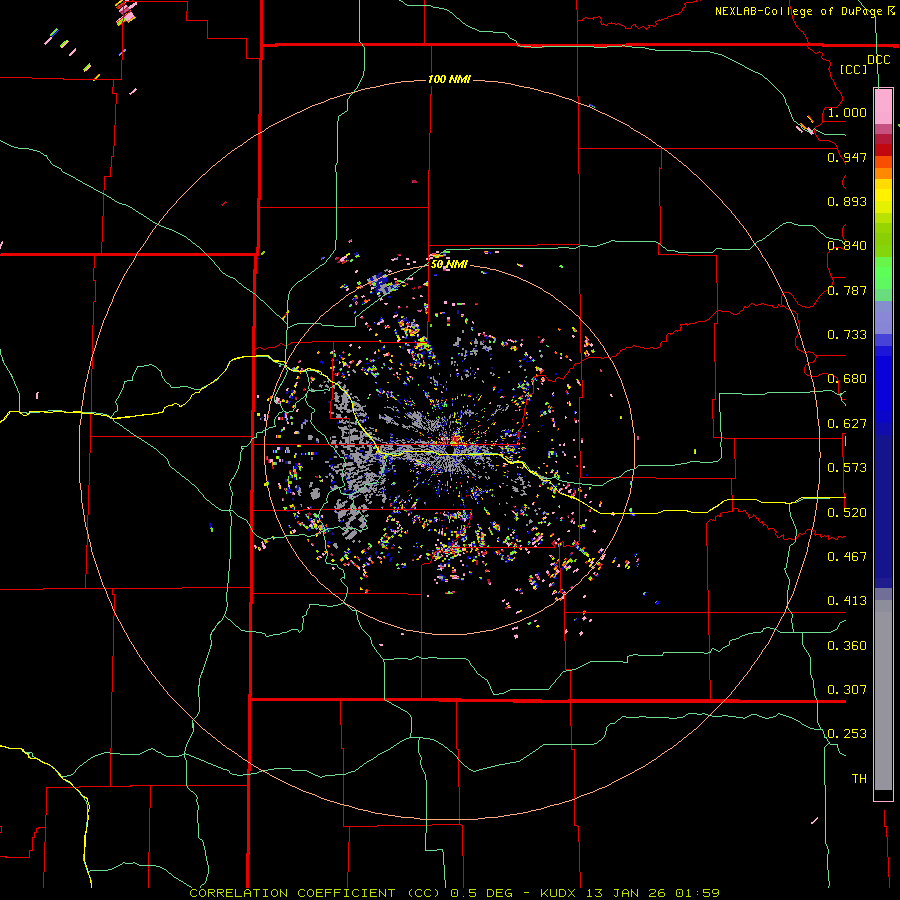
Task: Click the 0.627 color scale label
Action: tap(847, 424)
